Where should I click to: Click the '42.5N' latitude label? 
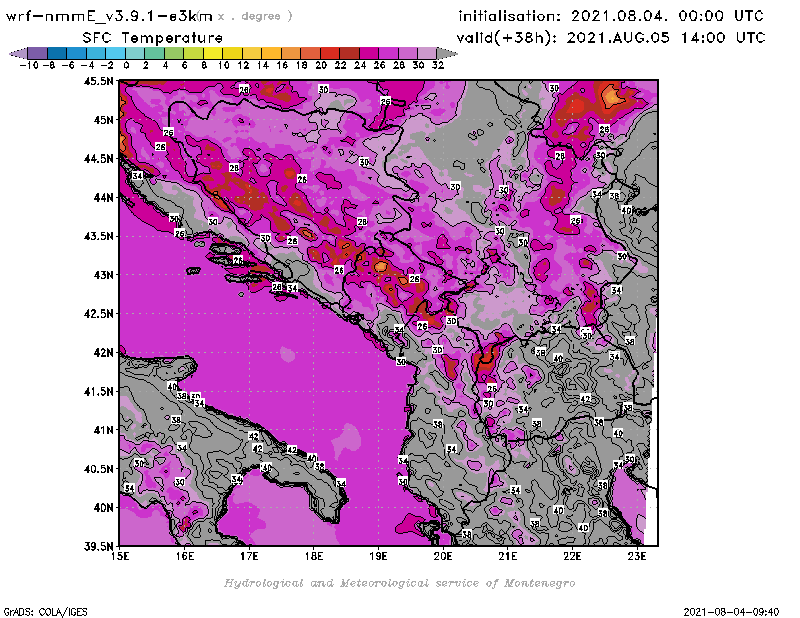click(x=98, y=314)
